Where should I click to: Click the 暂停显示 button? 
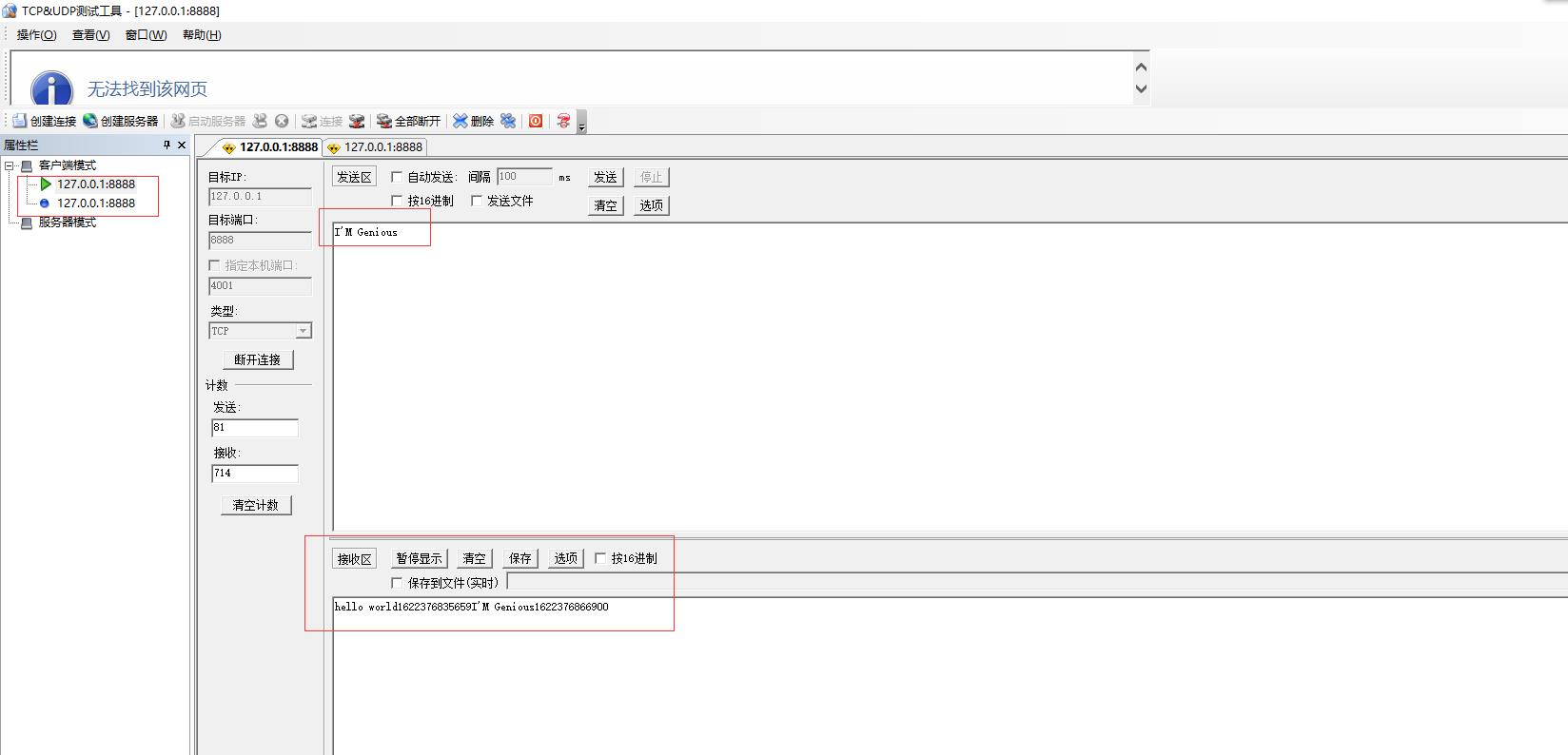click(419, 558)
